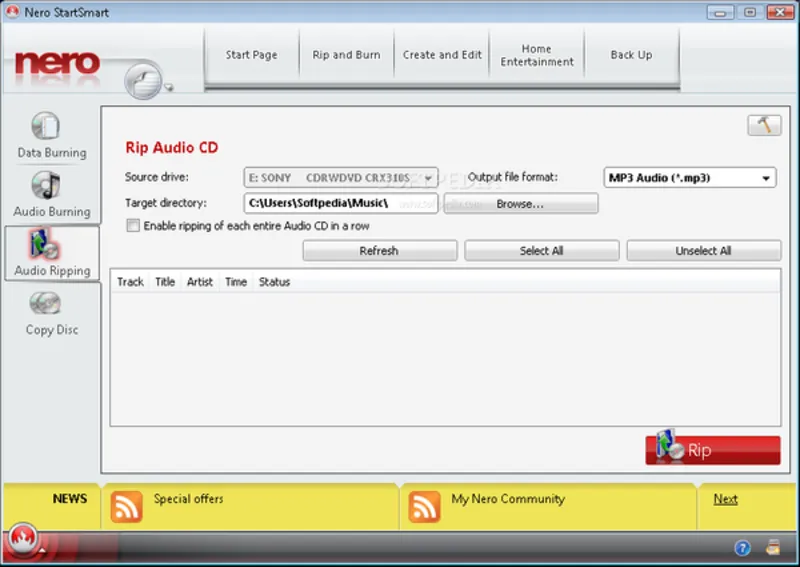Click the My Nero Community news text
Image resolution: width=800 pixels, height=567 pixels.
[508, 499]
